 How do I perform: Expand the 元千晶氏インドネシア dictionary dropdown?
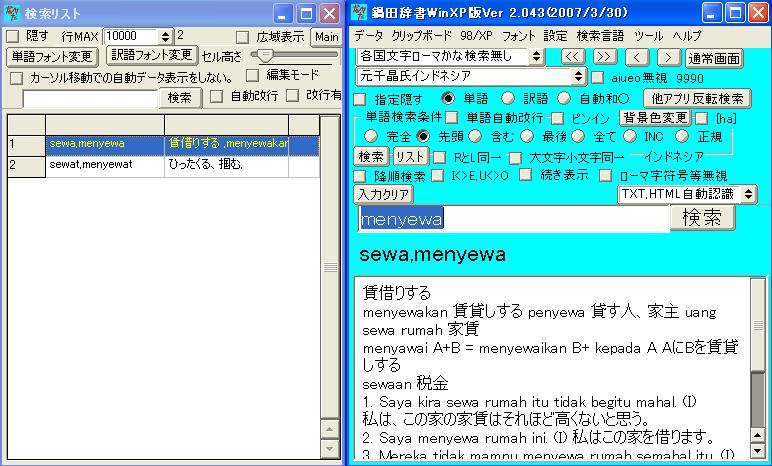579,77
